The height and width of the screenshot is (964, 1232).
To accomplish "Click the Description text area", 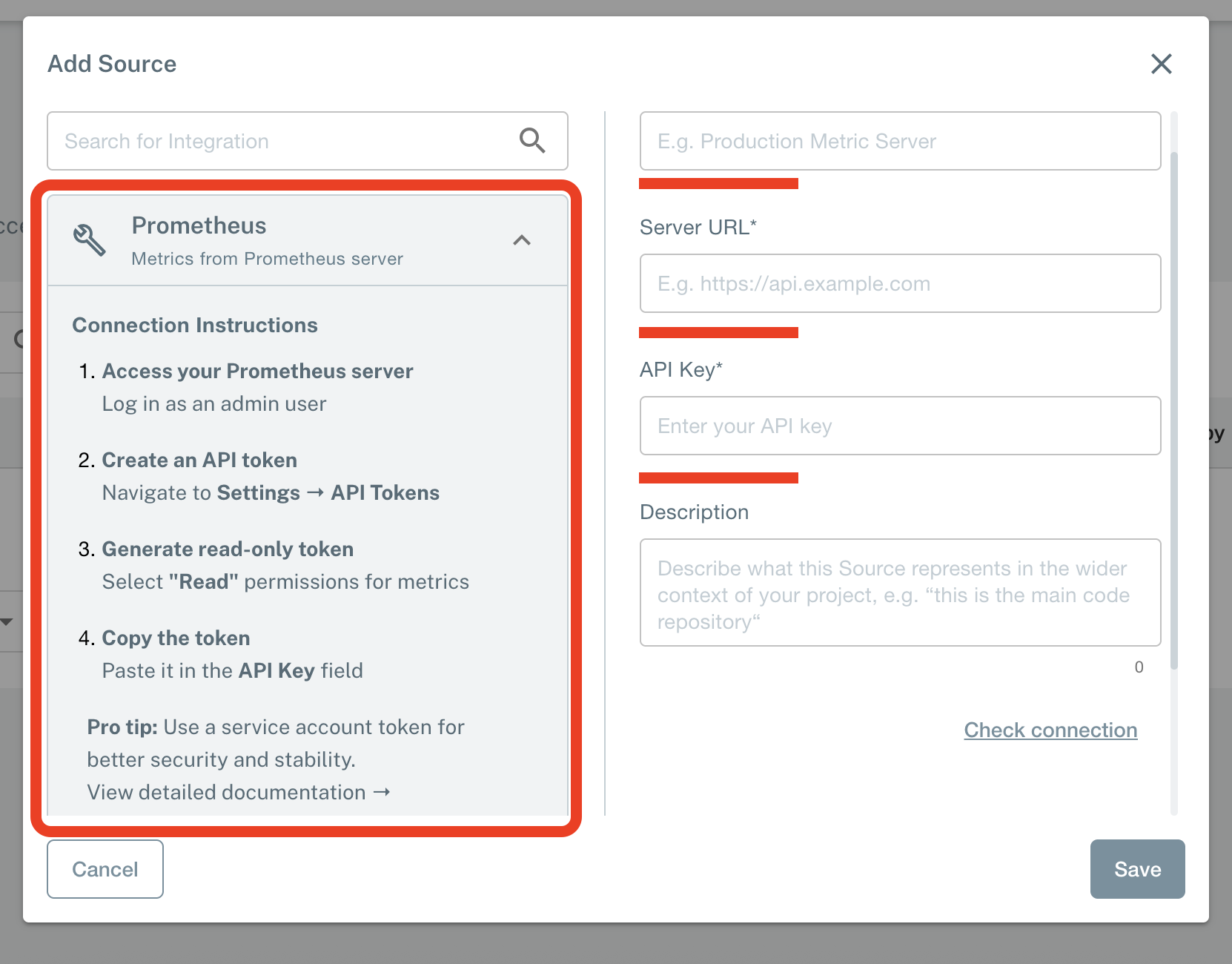I will (900, 592).
